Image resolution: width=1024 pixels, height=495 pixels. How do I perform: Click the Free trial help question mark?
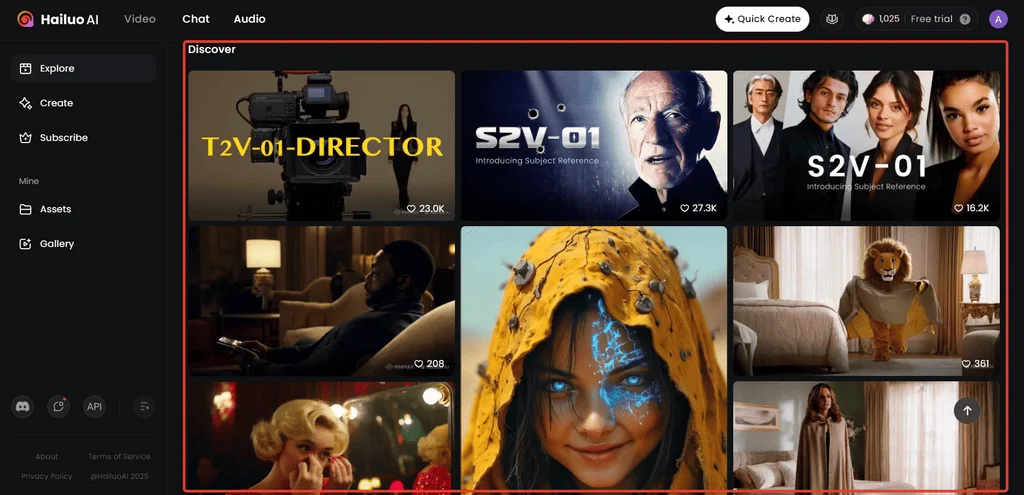[x=965, y=19]
